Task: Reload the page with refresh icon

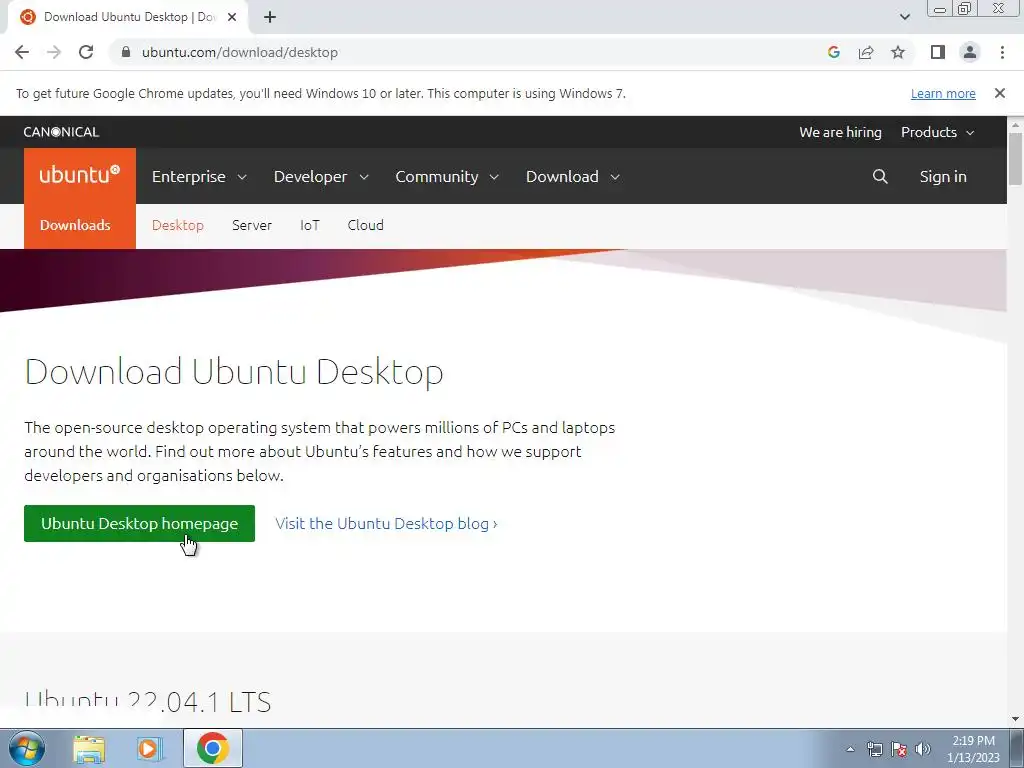Action: coord(86,52)
